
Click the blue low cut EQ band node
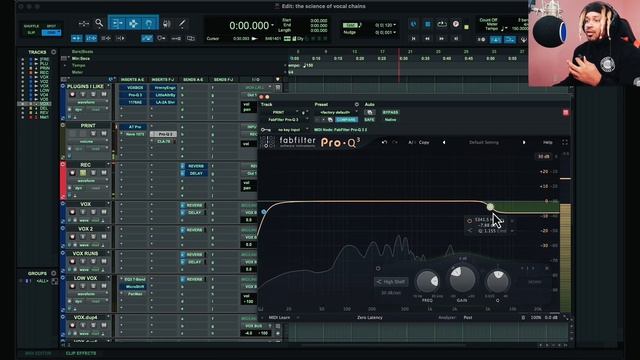point(264,212)
